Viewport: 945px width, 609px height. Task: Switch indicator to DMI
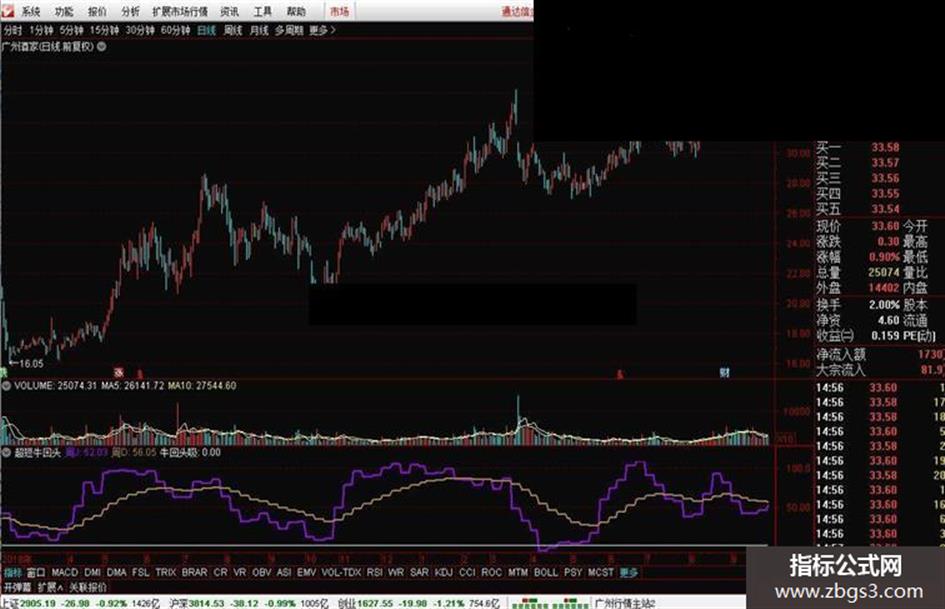93,573
